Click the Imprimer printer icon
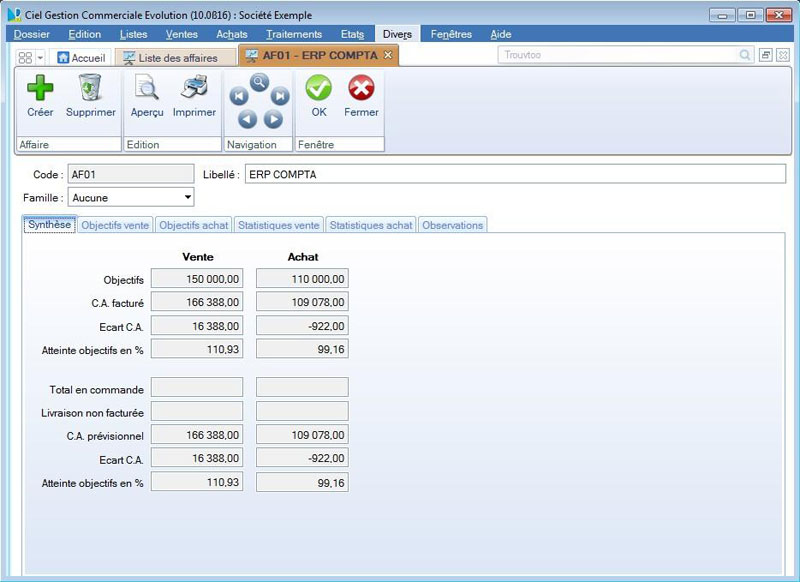This screenshot has width=800, height=582. 194,90
